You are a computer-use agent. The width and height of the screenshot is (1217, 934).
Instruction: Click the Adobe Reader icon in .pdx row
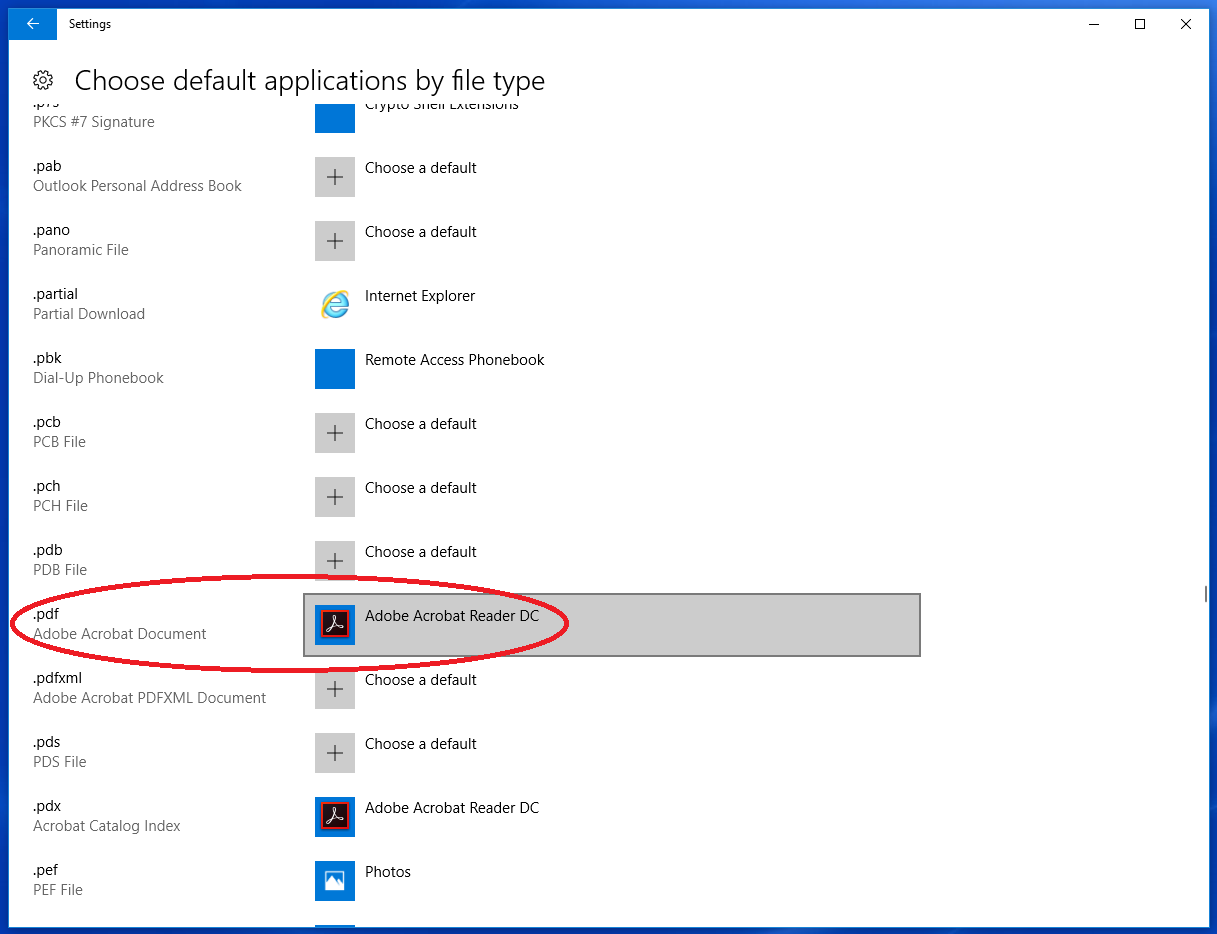[x=335, y=817]
